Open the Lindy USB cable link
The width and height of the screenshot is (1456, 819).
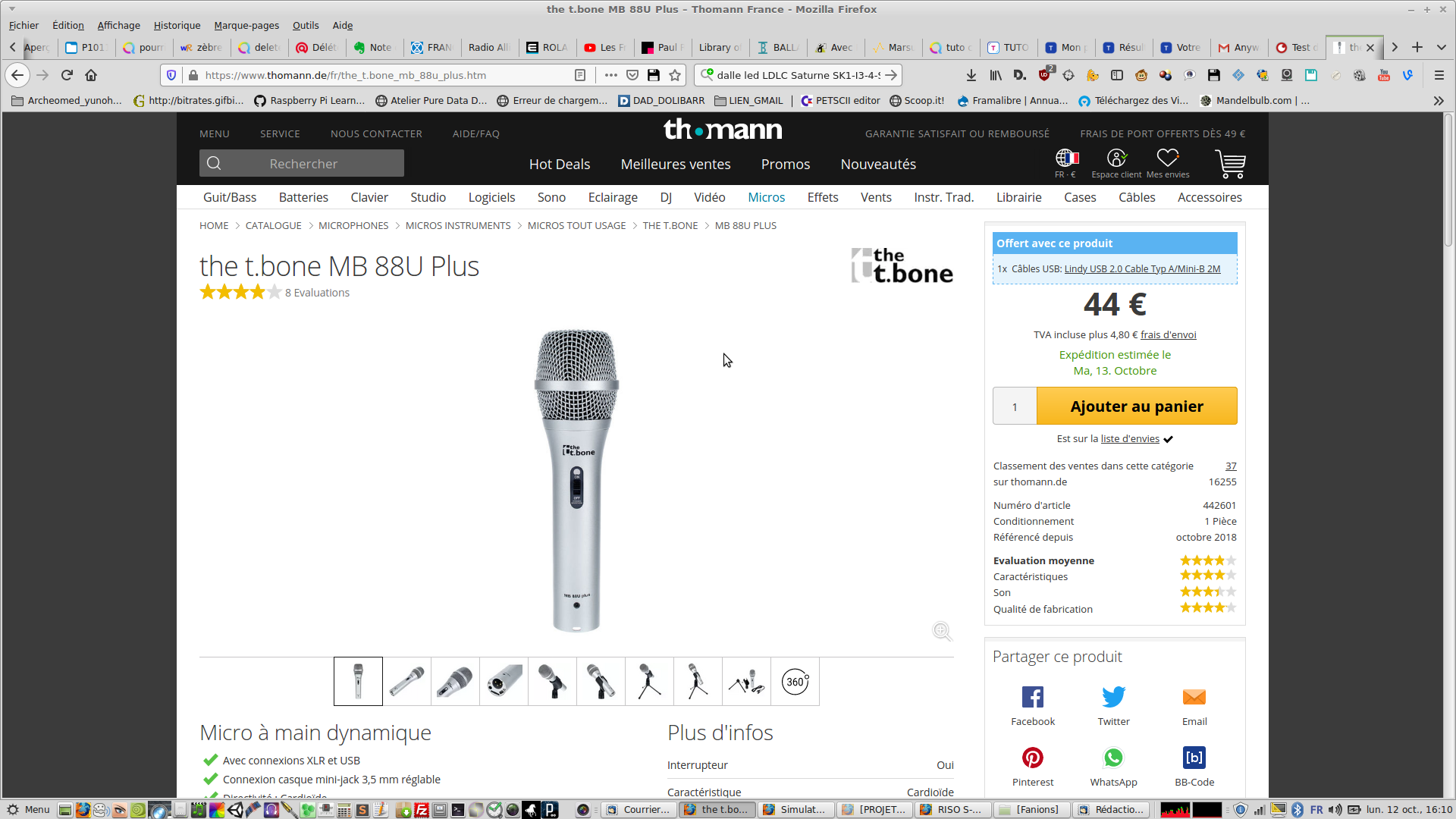click(x=1142, y=268)
